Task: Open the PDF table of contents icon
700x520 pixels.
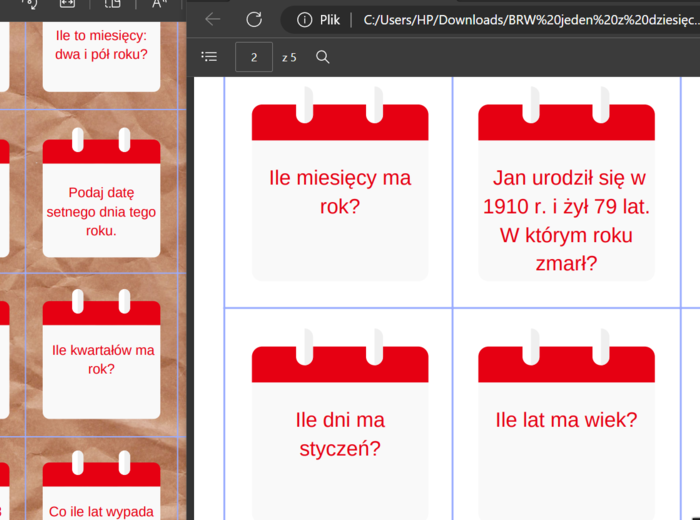Action: (x=209, y=57)
